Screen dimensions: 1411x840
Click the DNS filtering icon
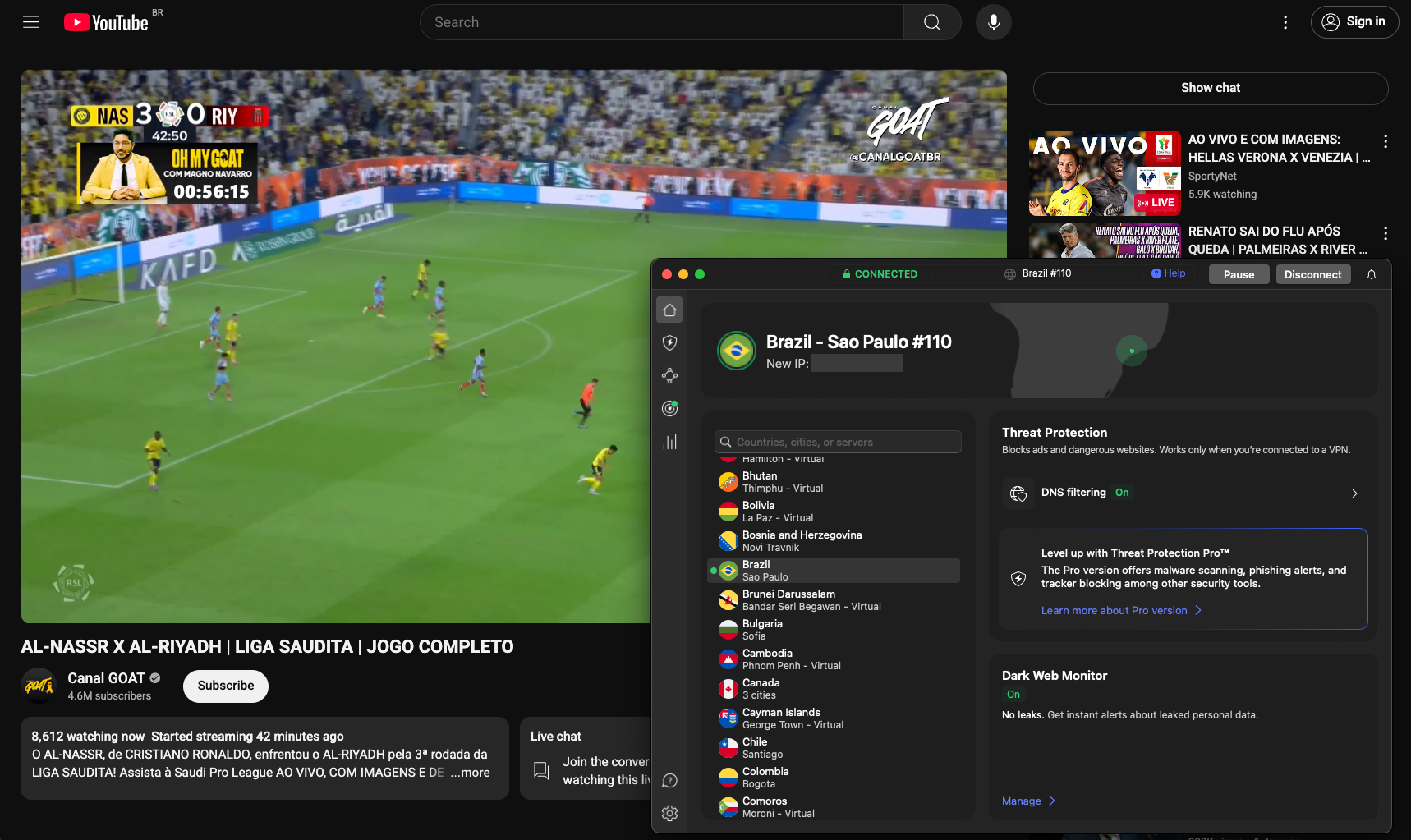coord(1018,493)
